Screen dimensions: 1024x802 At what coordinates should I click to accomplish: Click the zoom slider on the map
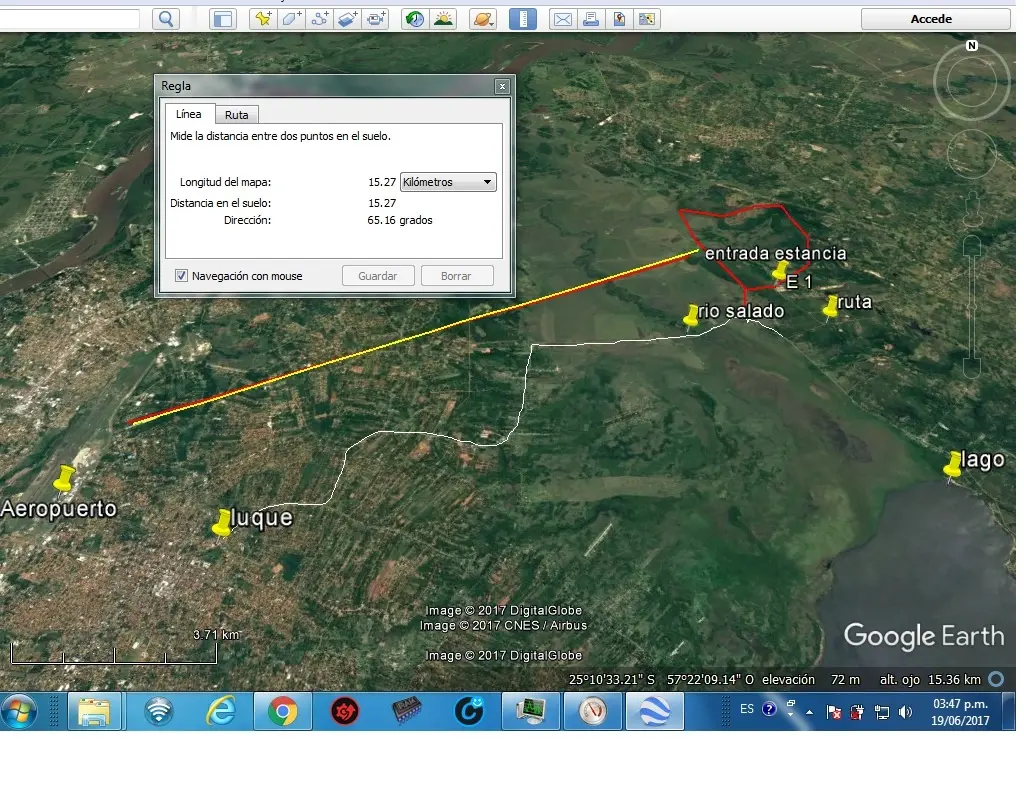click(x=972, y=306)
